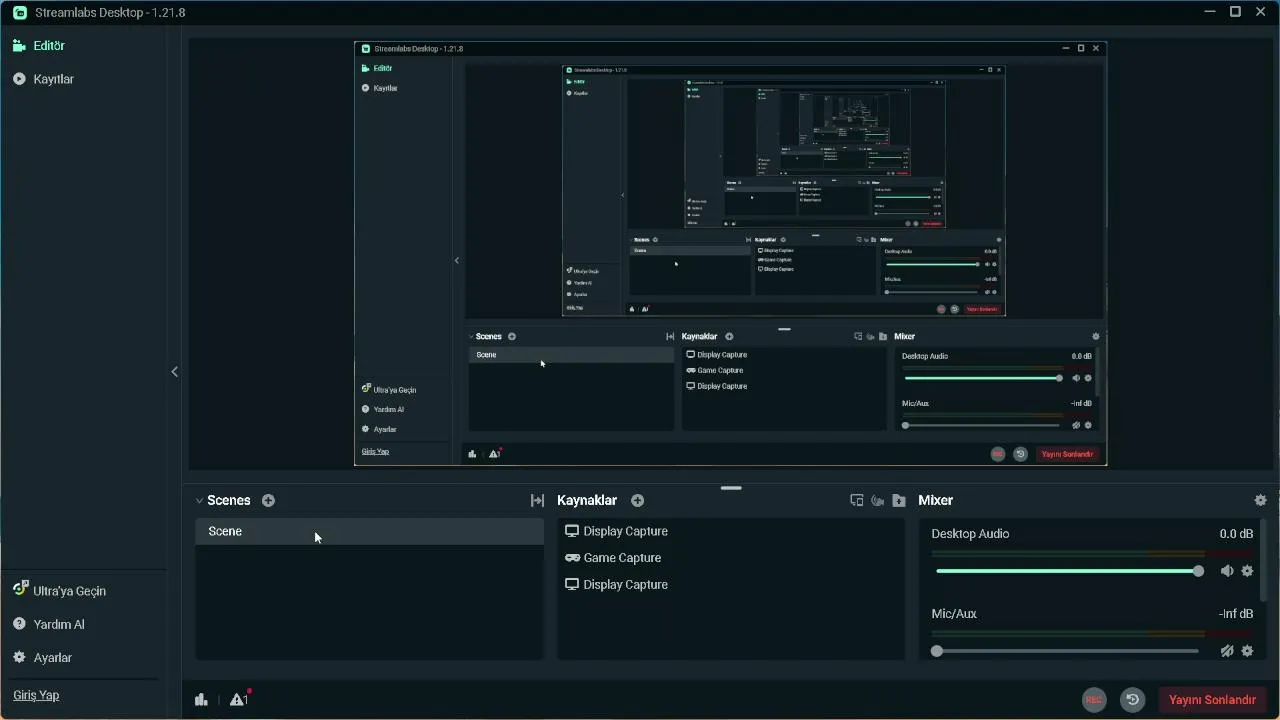Image resolution: width=1280 pixels, height=720 pixels.
Task: Open Desktop Audio settings gear
Action: [x=1247, y=571]
